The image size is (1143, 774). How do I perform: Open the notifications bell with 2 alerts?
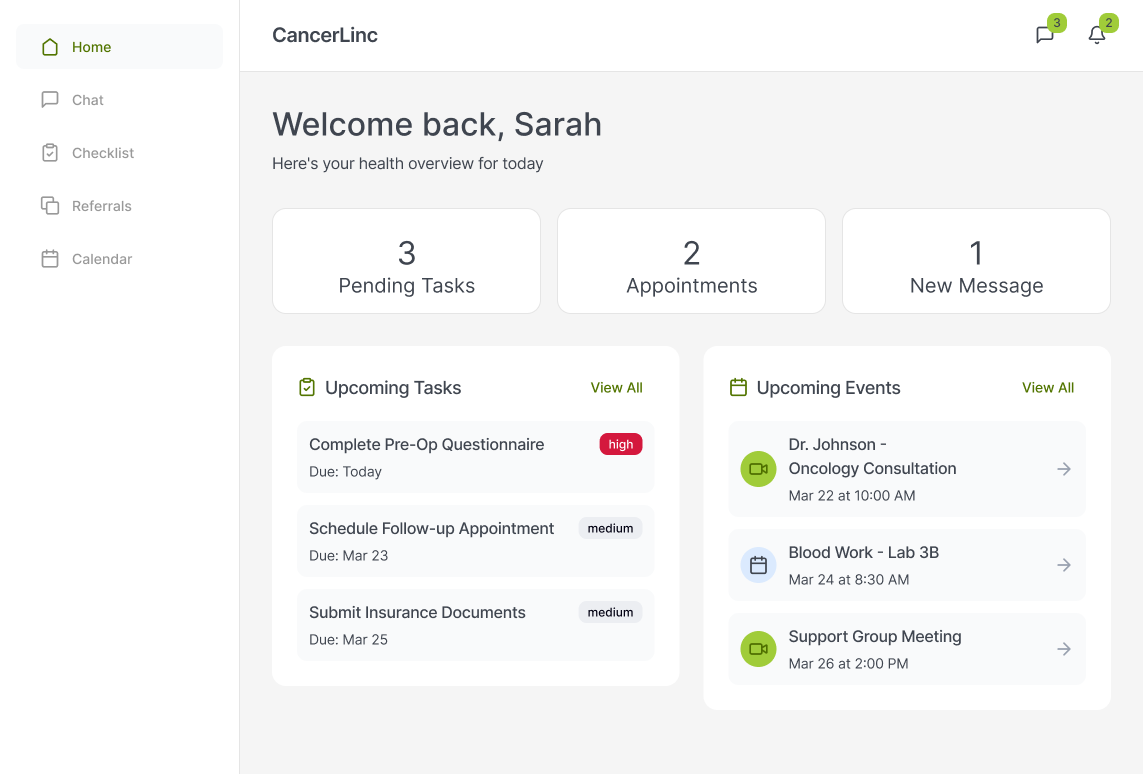click(1097, 34)
